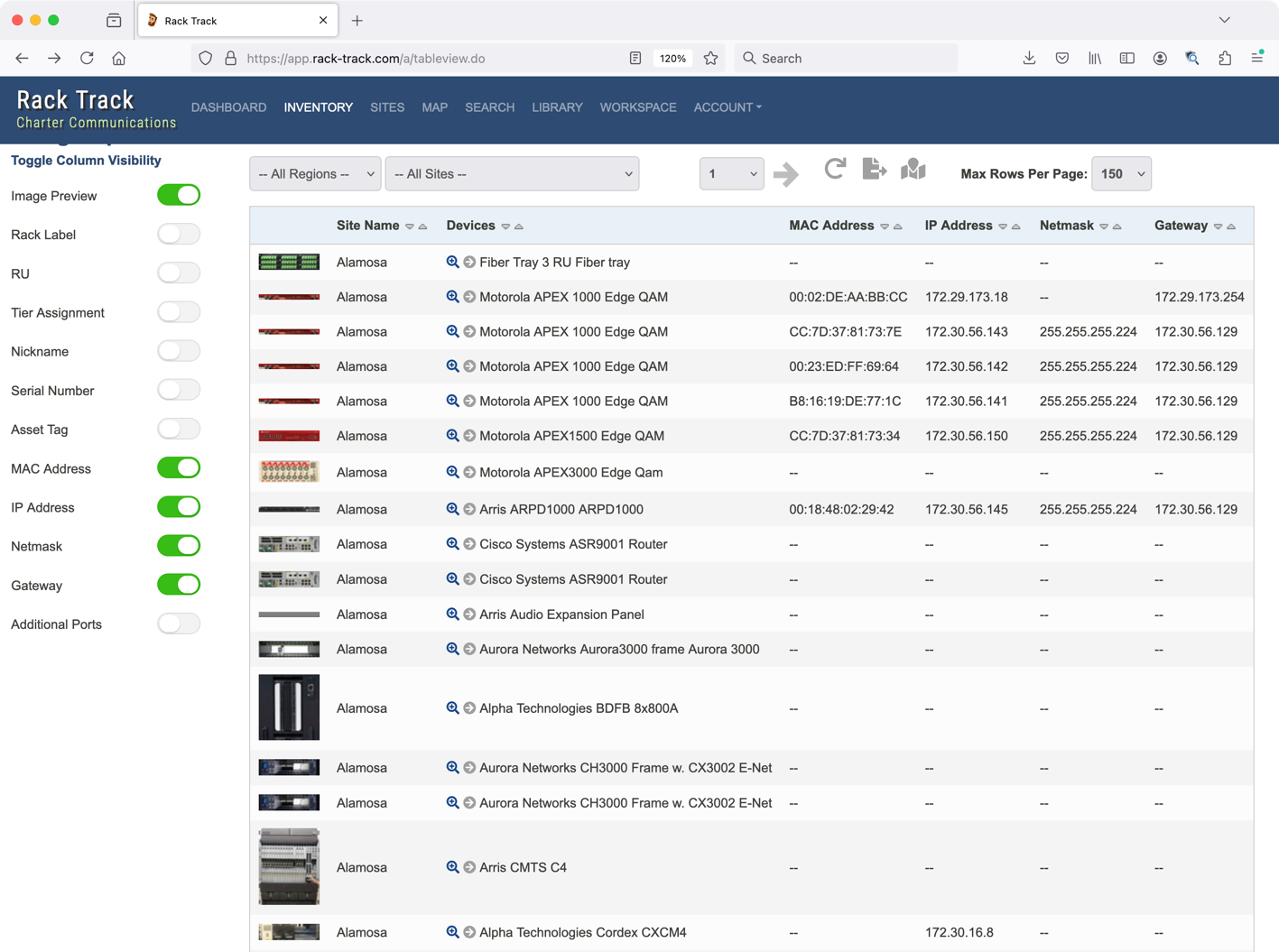Open Max Rows Per Page dropdown
Image resolution: width=1279 pixels, height=952 pixels.
(1121, 174)
